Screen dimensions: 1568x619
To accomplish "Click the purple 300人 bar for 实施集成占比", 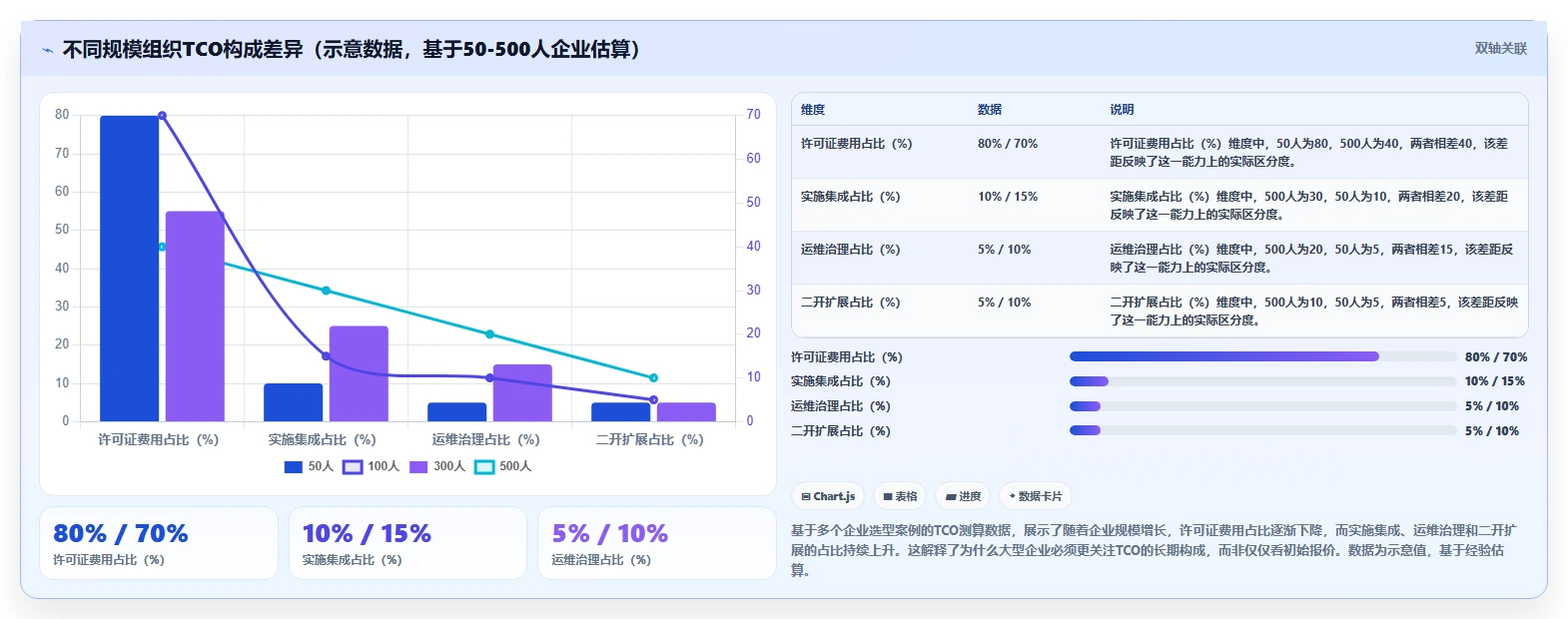I will tap(359, 373).
